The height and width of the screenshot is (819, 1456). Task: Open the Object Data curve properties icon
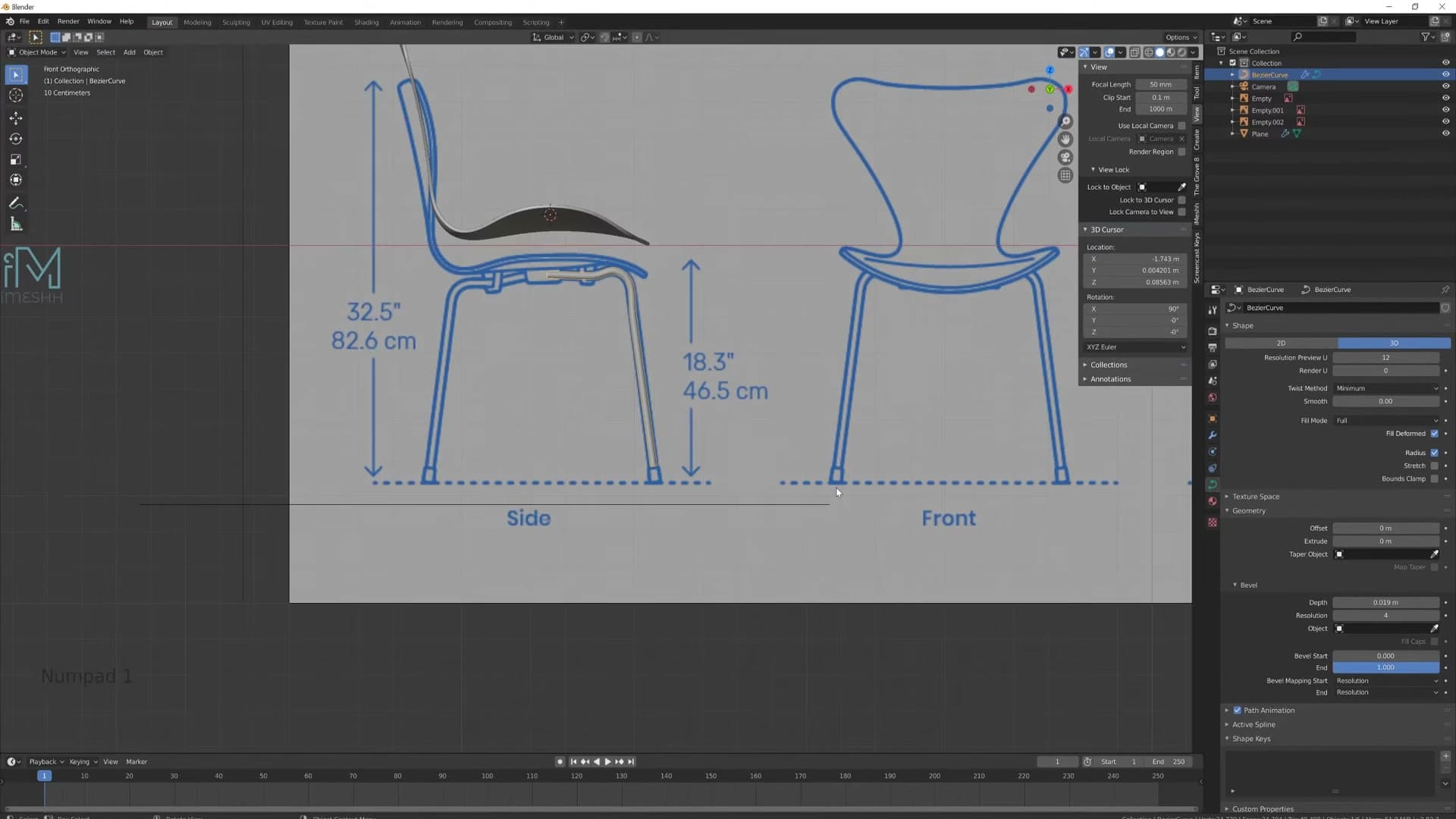1213,485
